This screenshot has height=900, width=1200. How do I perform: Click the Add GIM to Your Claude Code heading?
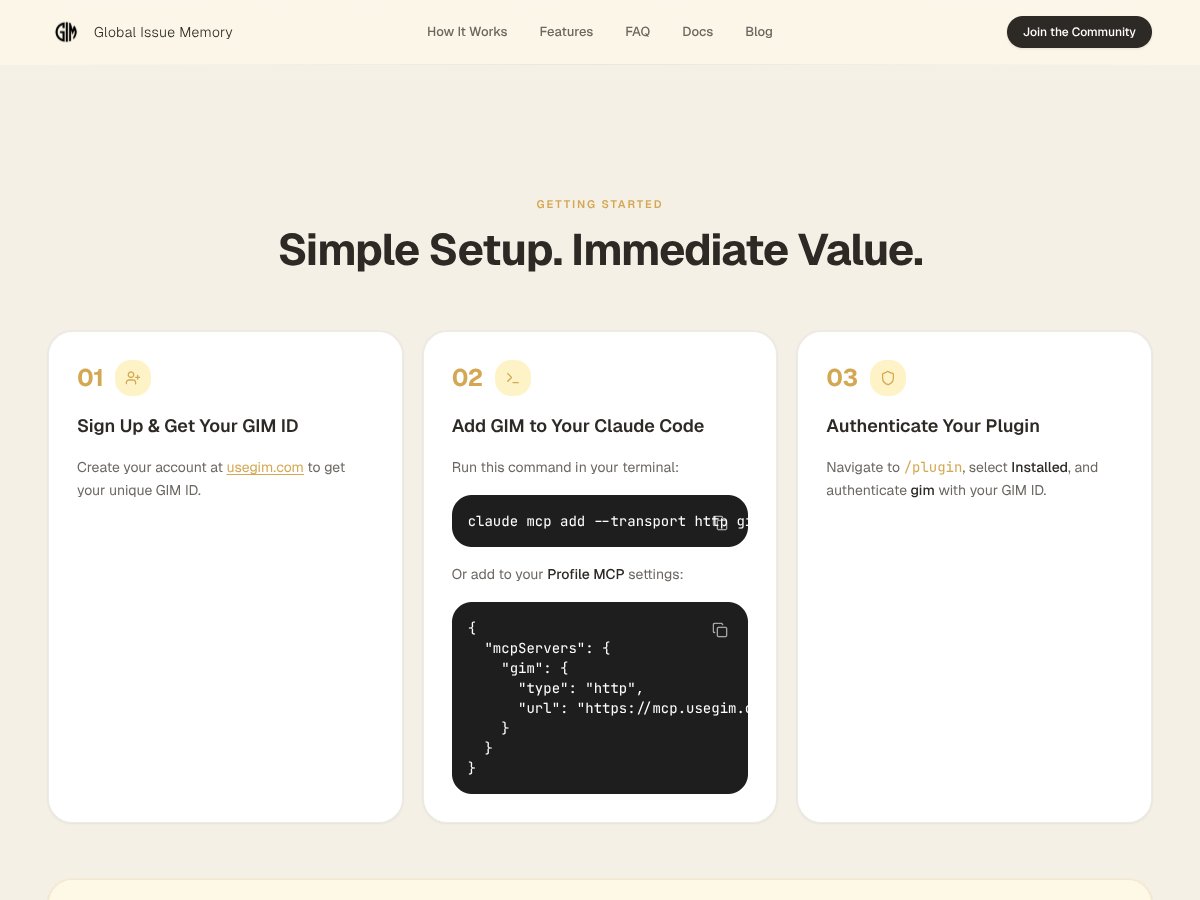578,426
